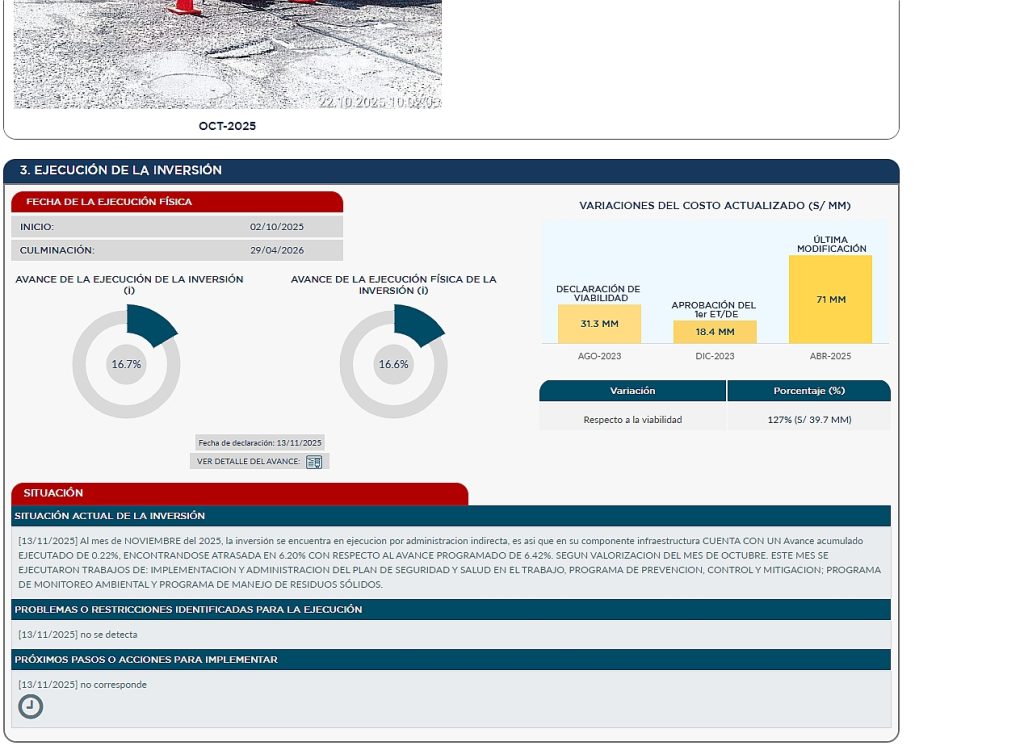Click the 16.7% investment execution donut chart
The width and height of the screenshot is (1024, 750).
pos(127,364)
